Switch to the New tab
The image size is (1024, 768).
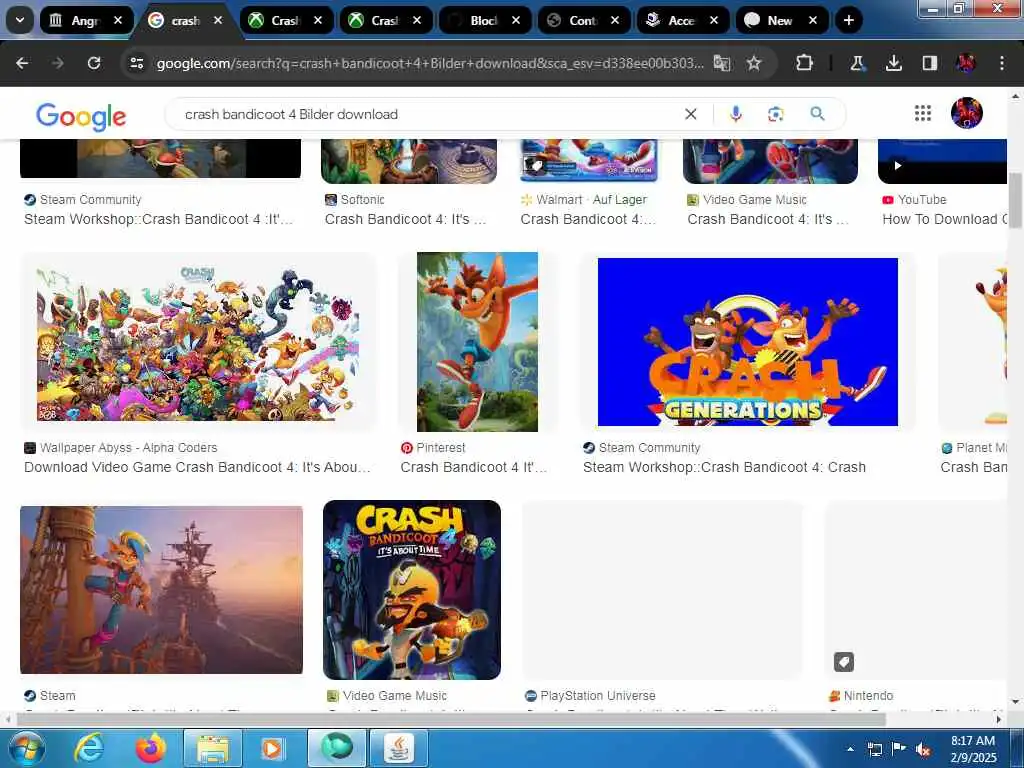(x=773, y=20)
